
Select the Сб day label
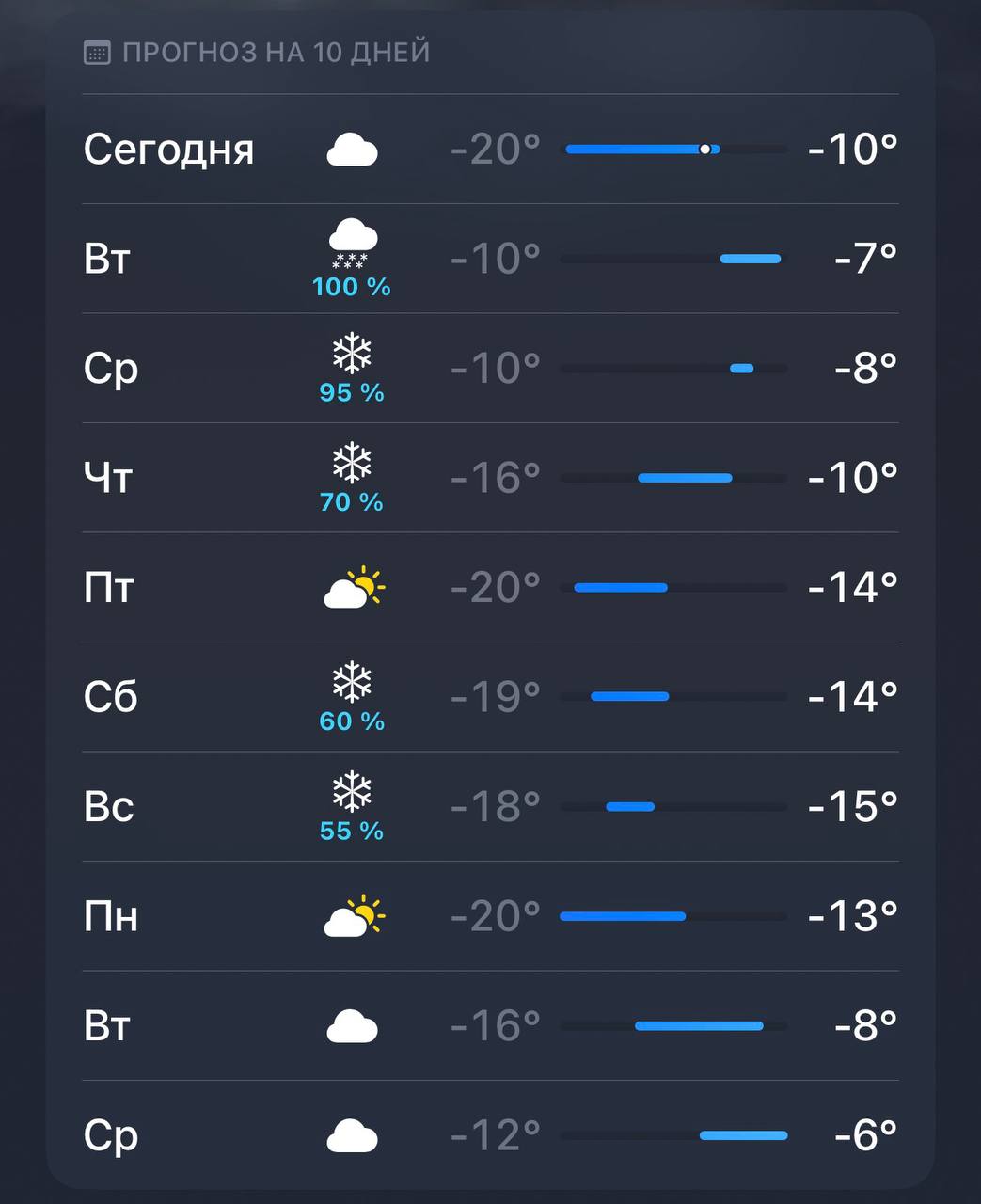pos(111,697)
